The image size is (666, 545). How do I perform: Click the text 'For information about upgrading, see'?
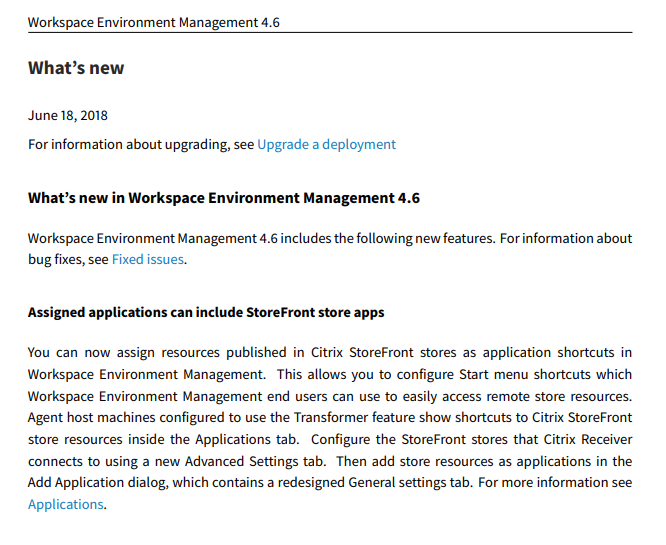click(141, 144)
